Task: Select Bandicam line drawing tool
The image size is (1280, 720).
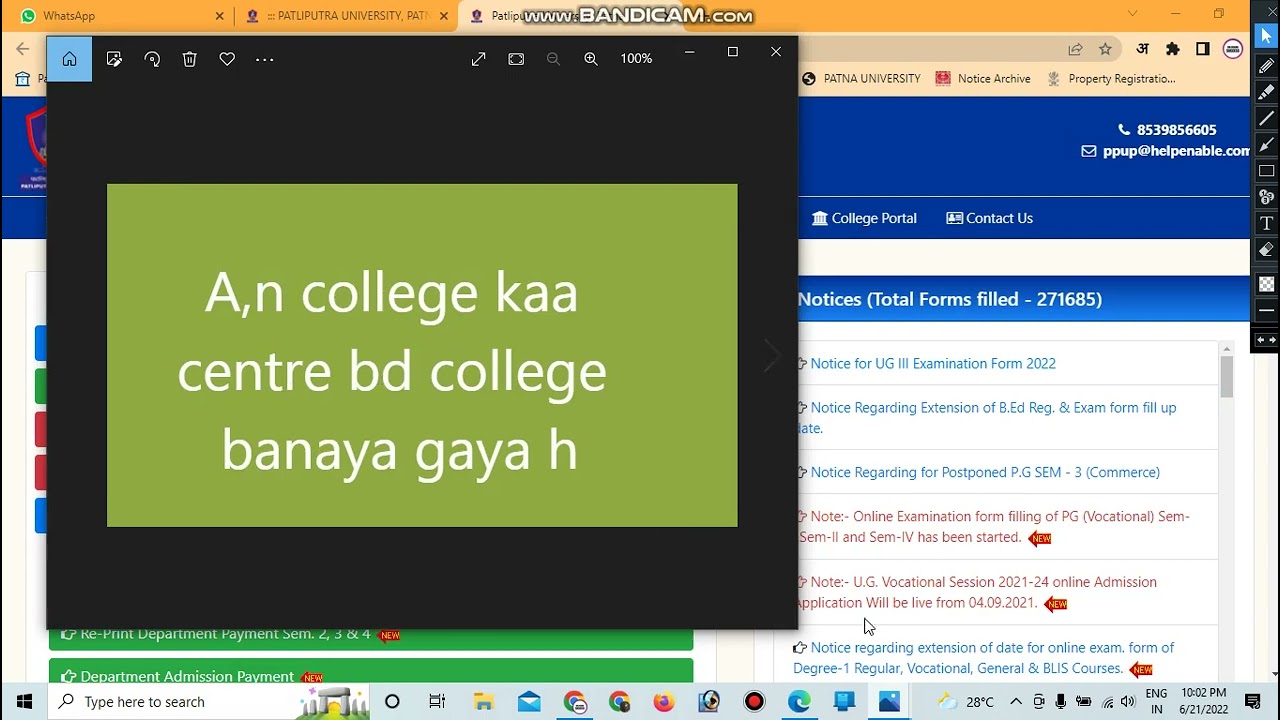Action: tap(1266, 118)
